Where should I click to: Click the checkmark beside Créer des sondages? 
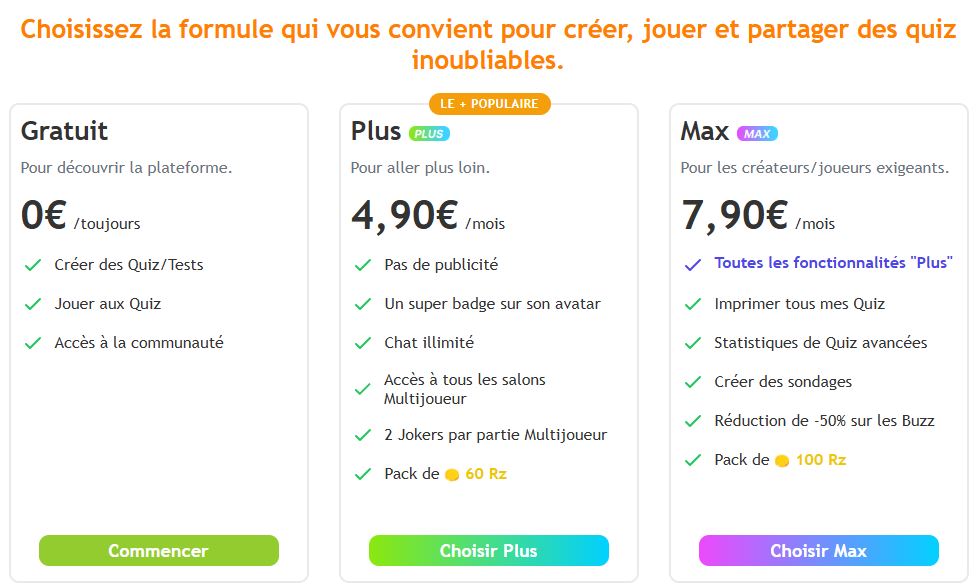[x=692, y=382]
